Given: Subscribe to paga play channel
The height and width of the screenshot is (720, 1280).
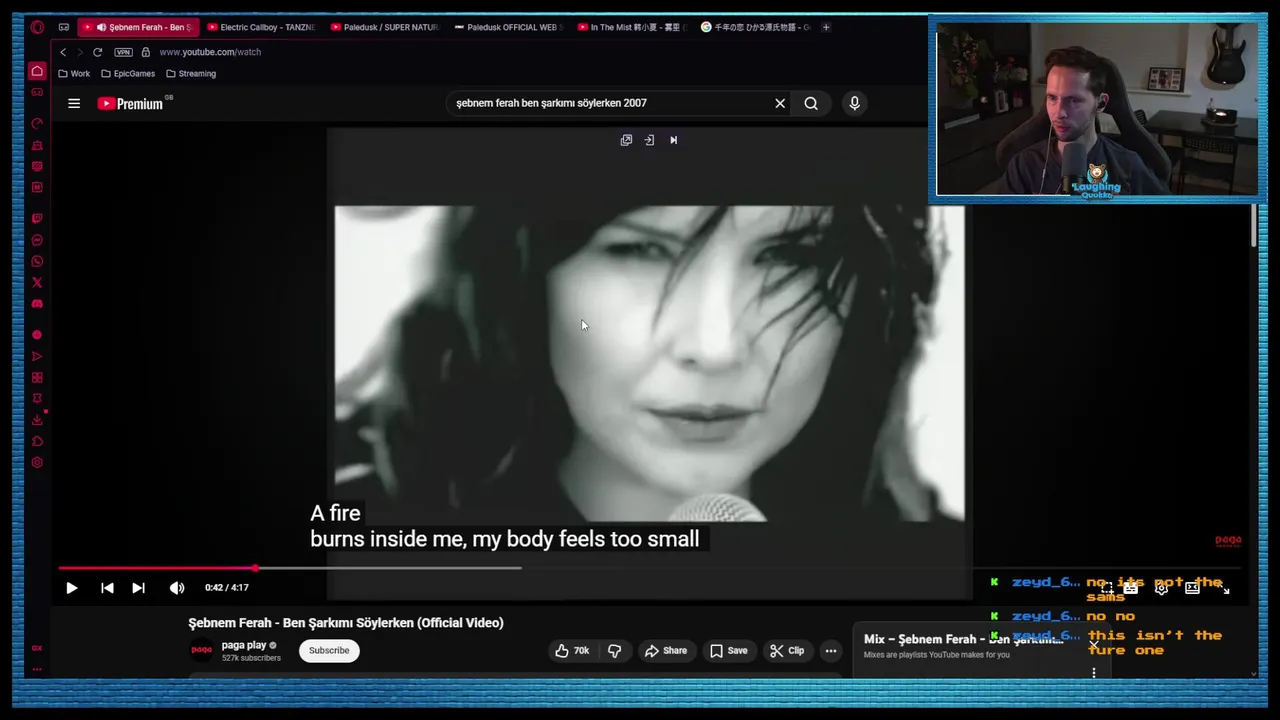Looking at the screenshot, I should (329, 651).
